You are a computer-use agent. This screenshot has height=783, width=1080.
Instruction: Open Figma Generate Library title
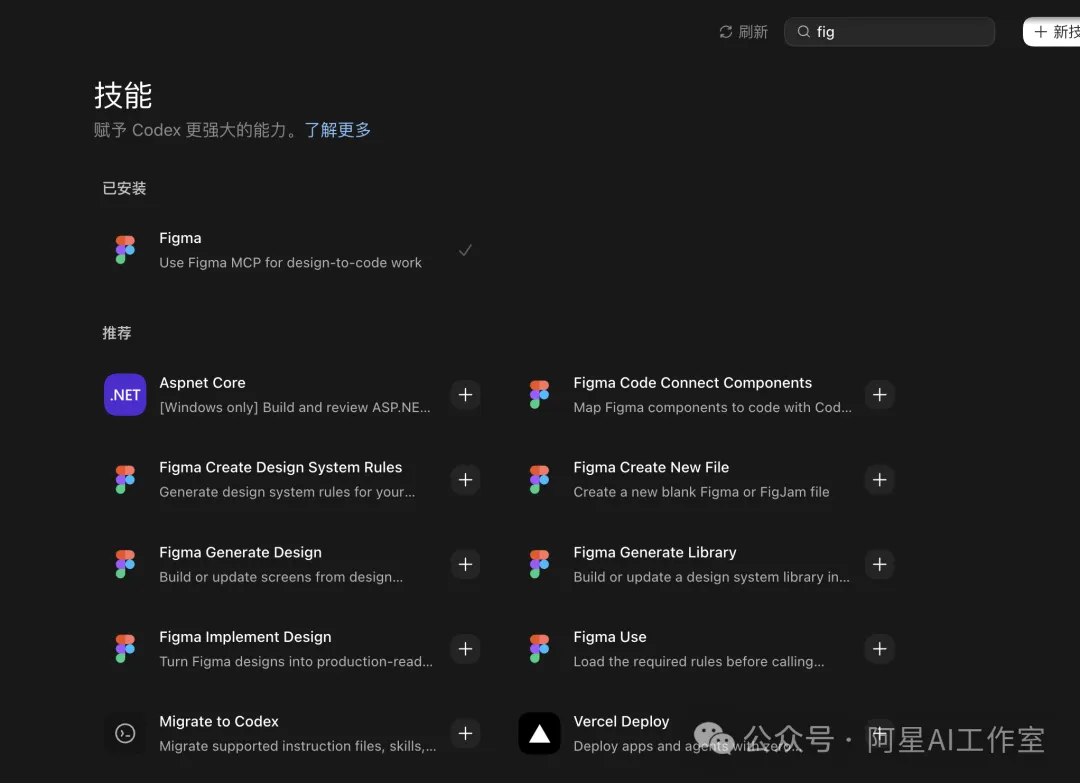click(x=654, y=552)
